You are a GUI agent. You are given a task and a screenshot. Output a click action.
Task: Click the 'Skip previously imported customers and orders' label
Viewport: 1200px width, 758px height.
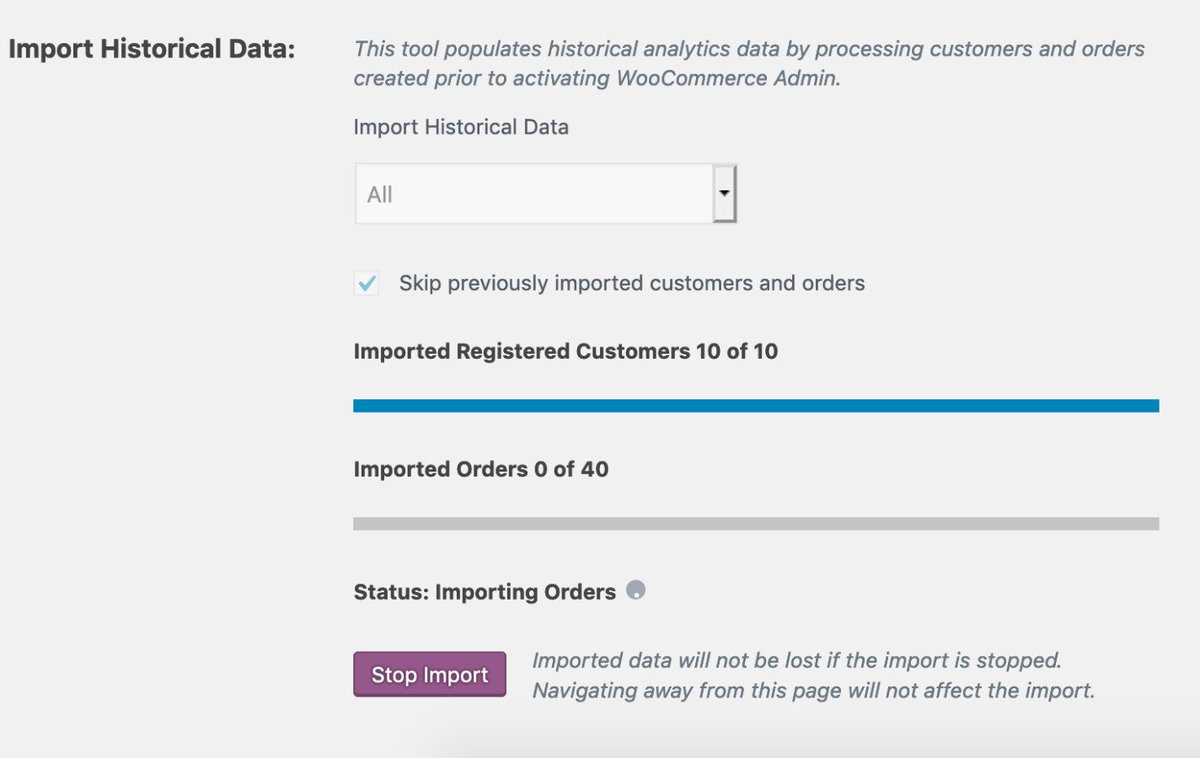[x=631, y=283]
